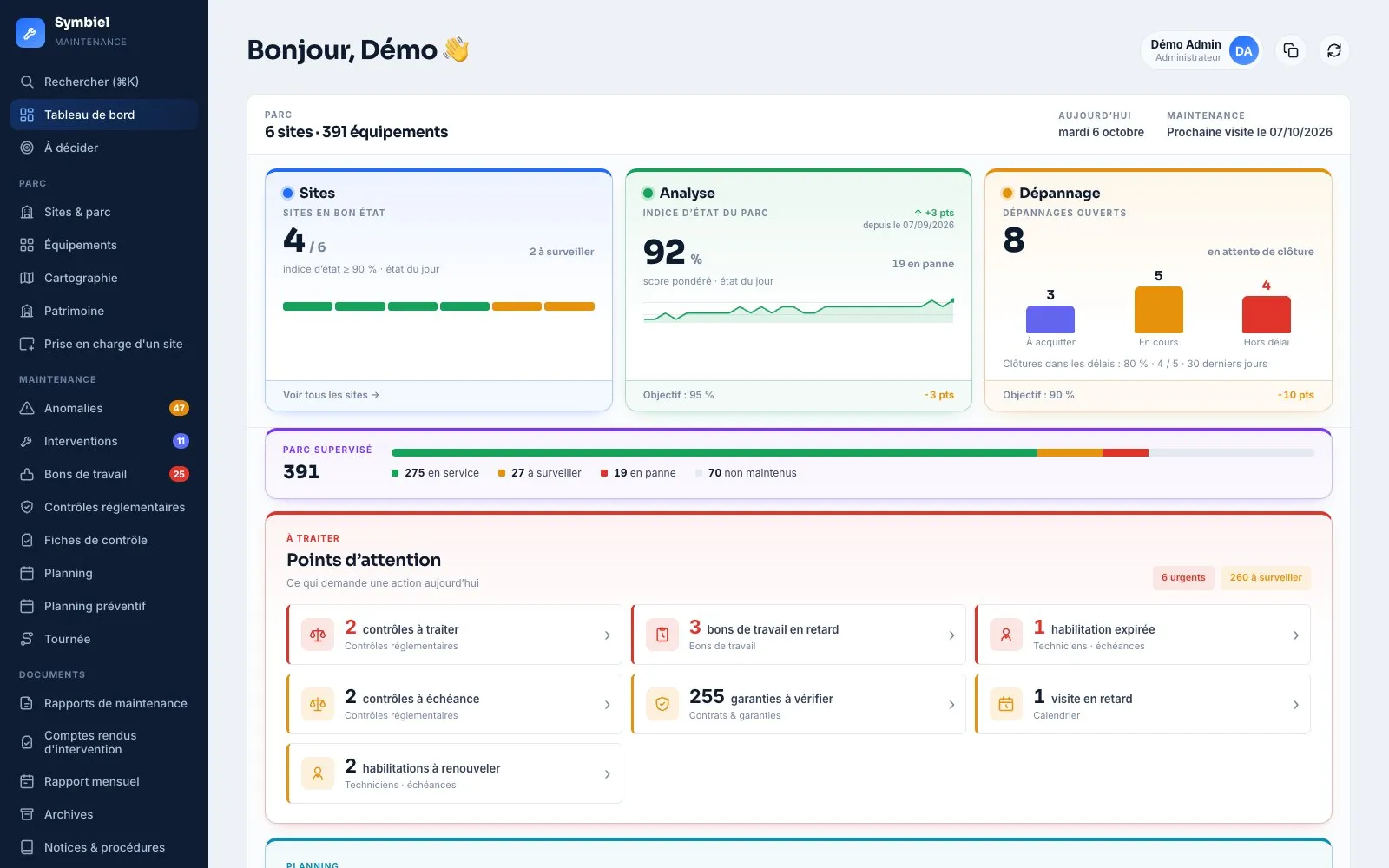Click the person icon for habilitation expirée
1389x868 pixels.
1006,635
